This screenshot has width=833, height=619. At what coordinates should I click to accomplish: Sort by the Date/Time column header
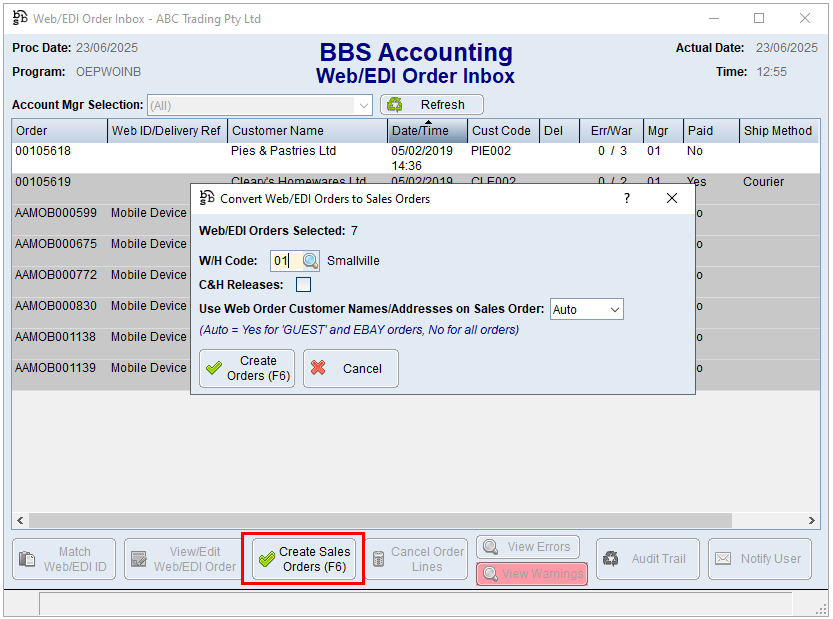[x=426, y=131]
